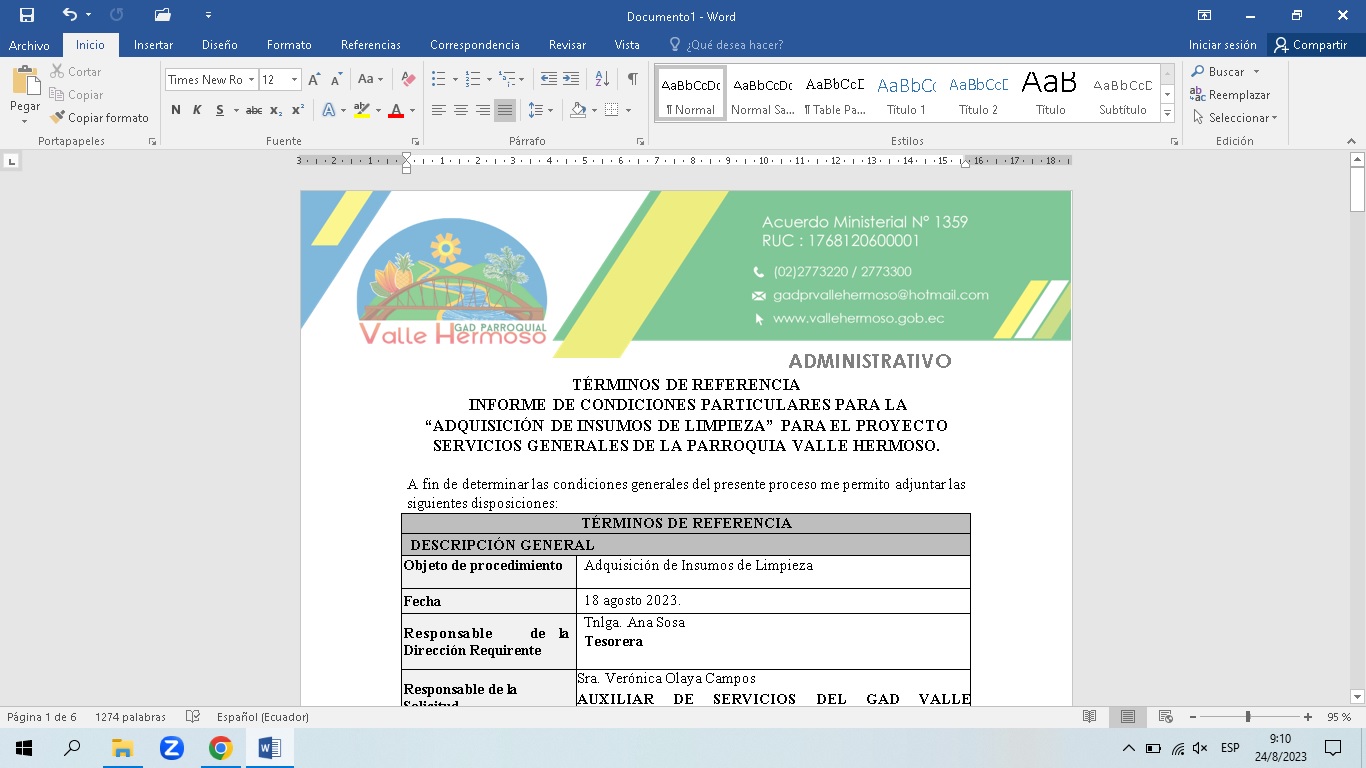
Task: Click the zoom slider in status bar
Action: pyautogui.click(x=1248, y=717)
